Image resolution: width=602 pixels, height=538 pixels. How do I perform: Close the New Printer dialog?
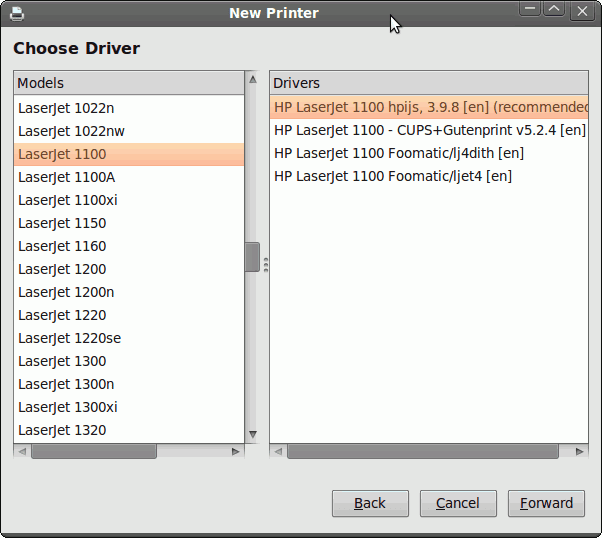(582, 11)
